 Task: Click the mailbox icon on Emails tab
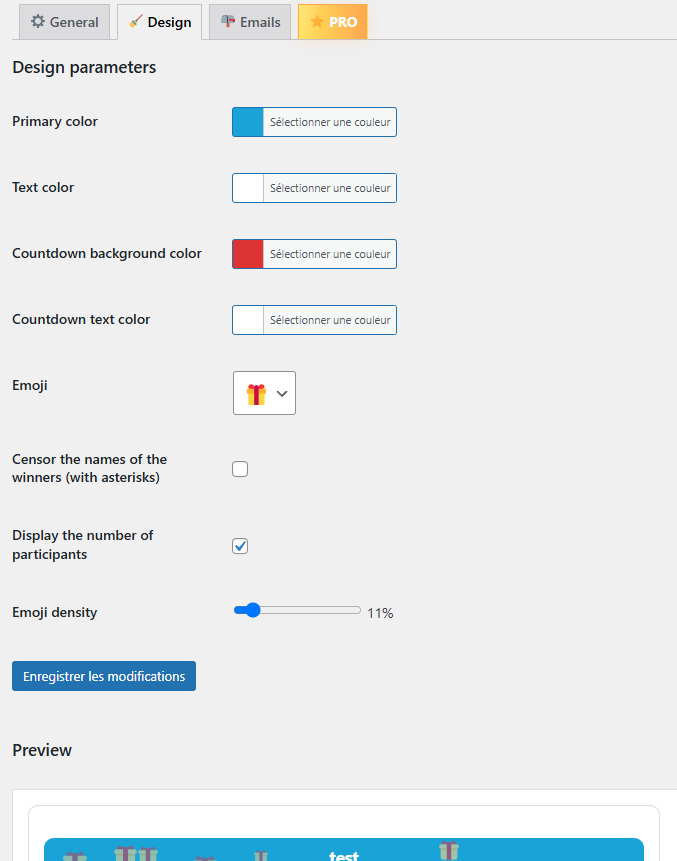click(228, 22)
